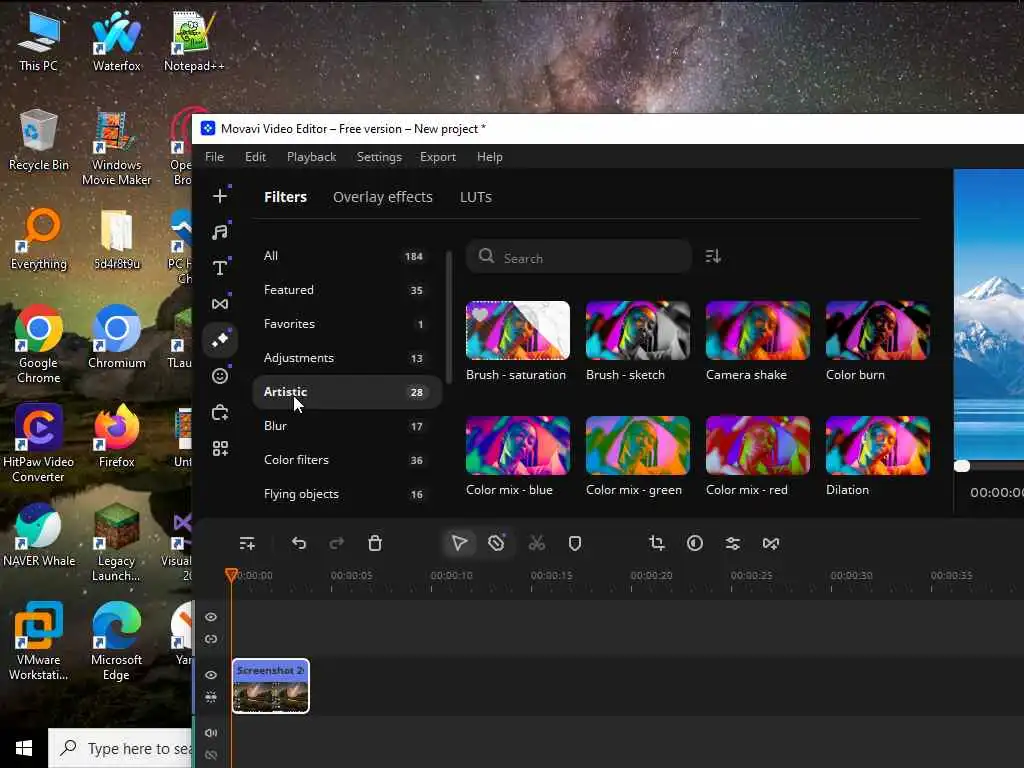Click the category list scrollbar

click(449, 318)
